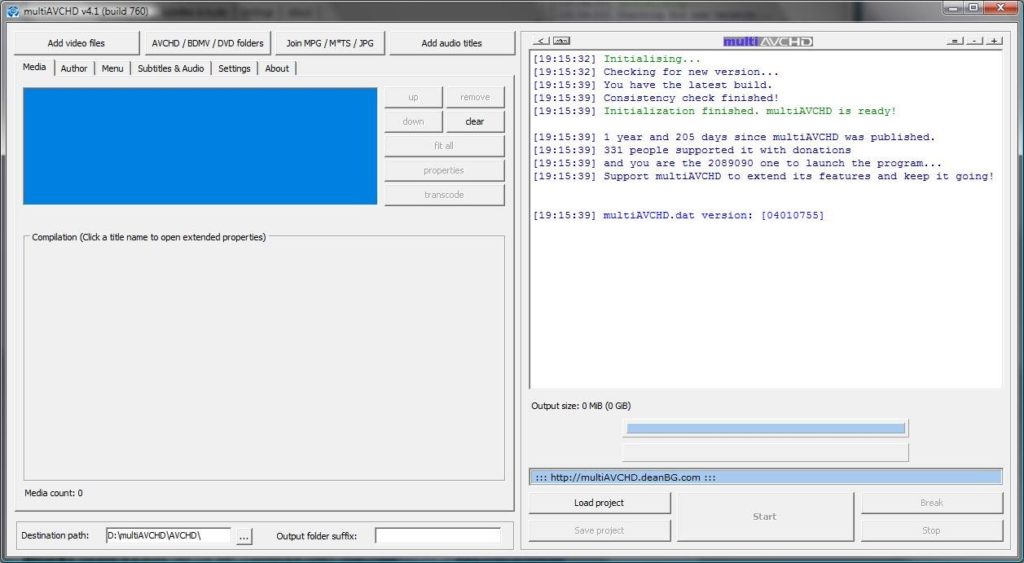1024x563 pixels.
Task: Click the Destination path field
Action: click(168, 536)
